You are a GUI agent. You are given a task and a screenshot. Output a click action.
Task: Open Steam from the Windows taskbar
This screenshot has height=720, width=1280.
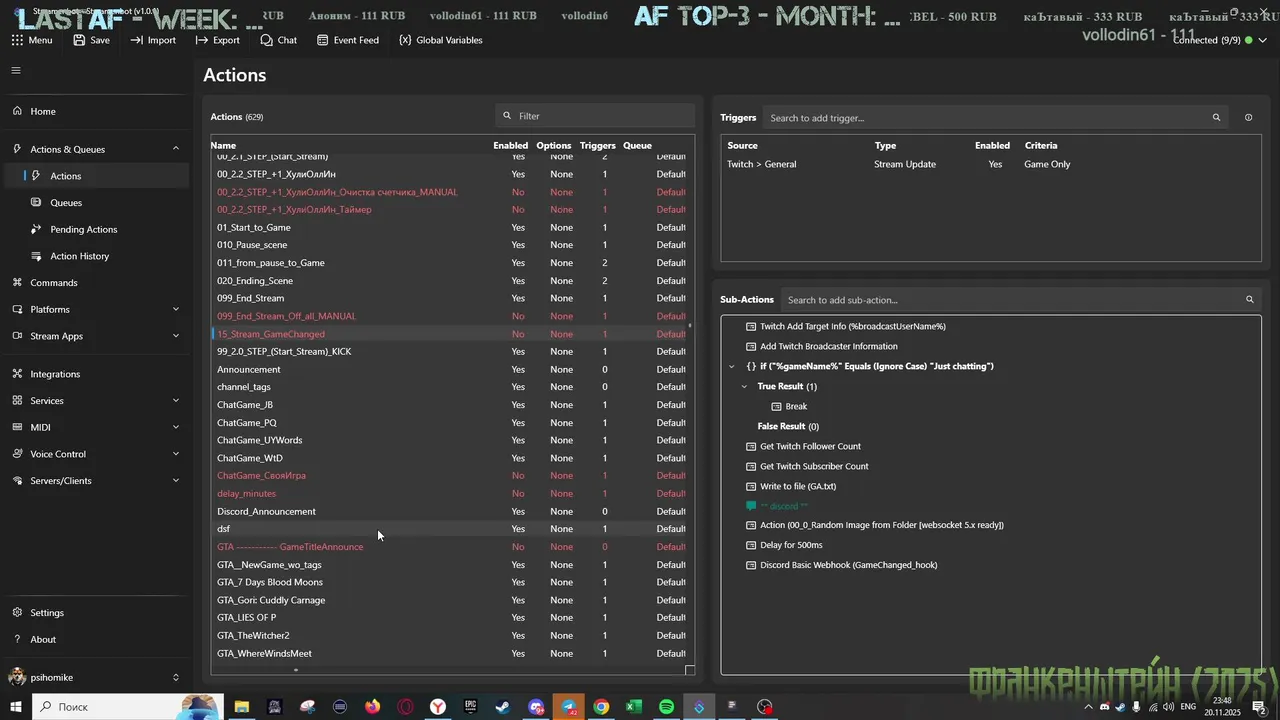(x=503, y=707)
